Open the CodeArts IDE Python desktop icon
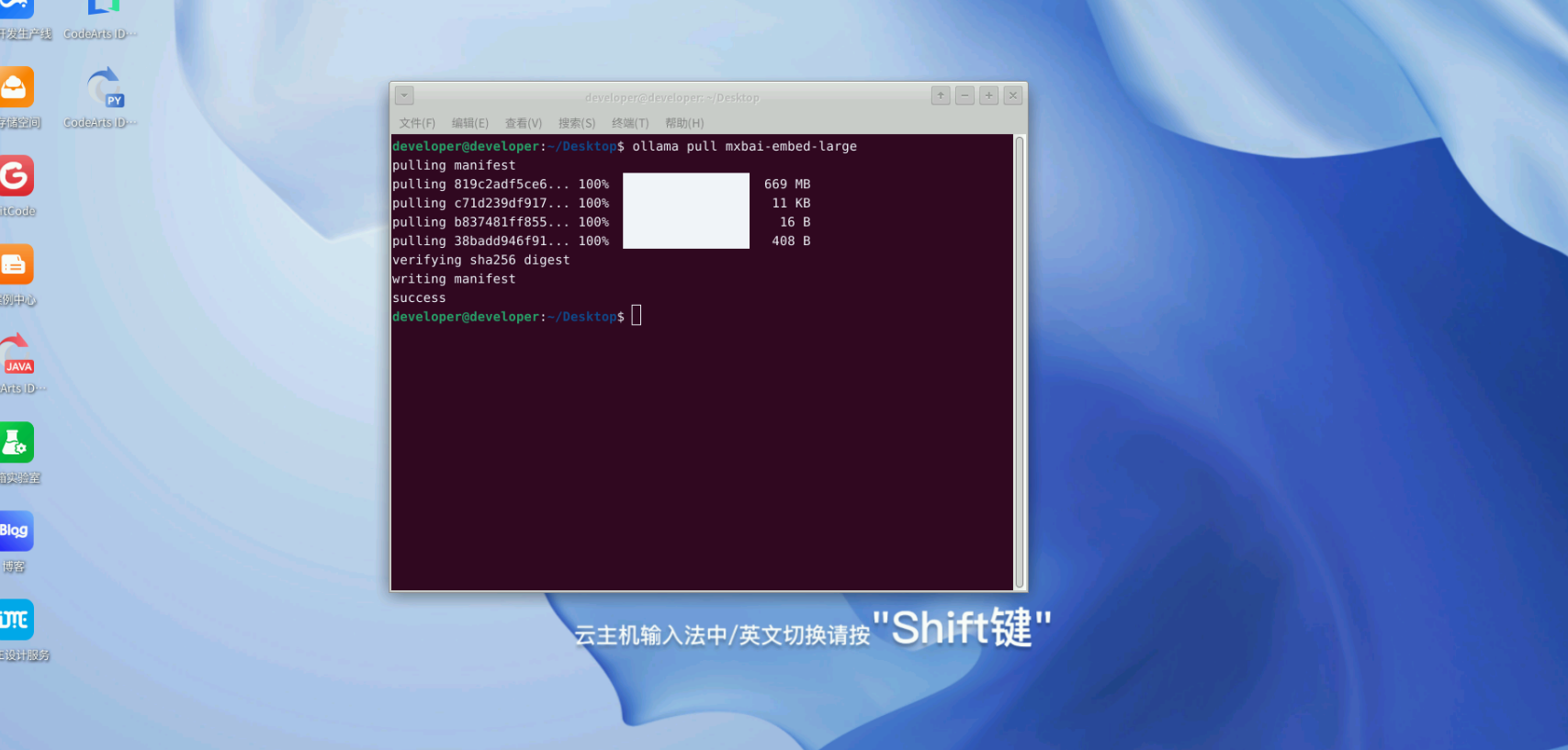The height and width of the screenshot is (750, 1568). point(105,89)
